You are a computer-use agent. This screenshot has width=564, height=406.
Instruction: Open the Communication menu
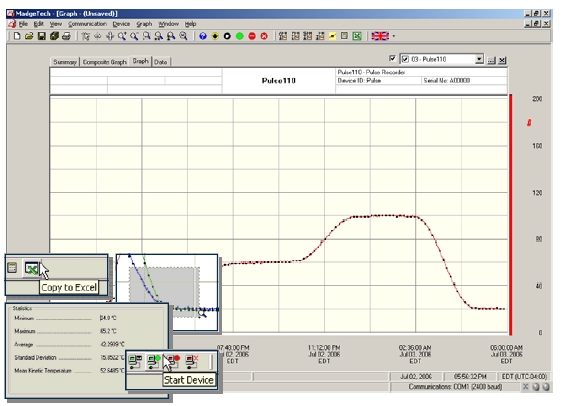click(87, 24)
